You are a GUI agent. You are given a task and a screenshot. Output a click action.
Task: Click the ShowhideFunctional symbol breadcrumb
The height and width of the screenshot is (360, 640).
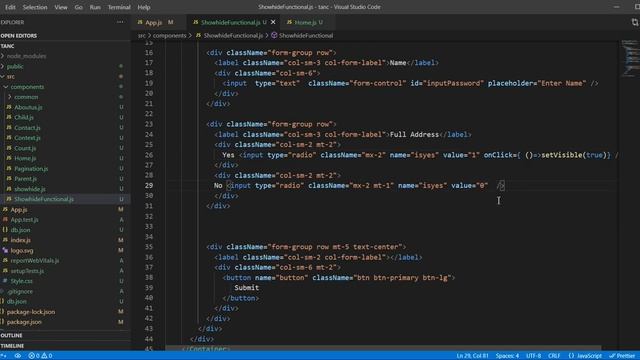coord(302,36)
